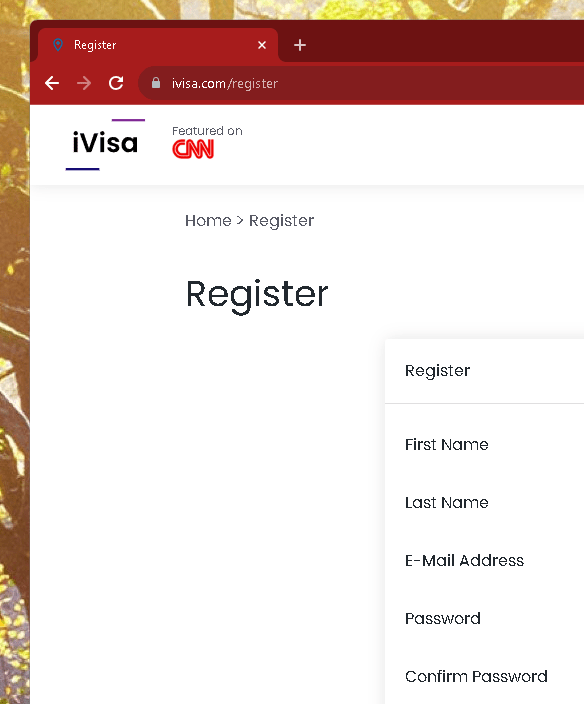Click the iVisa logo in header
Screen dimensions: 584x704
point(105,144)
